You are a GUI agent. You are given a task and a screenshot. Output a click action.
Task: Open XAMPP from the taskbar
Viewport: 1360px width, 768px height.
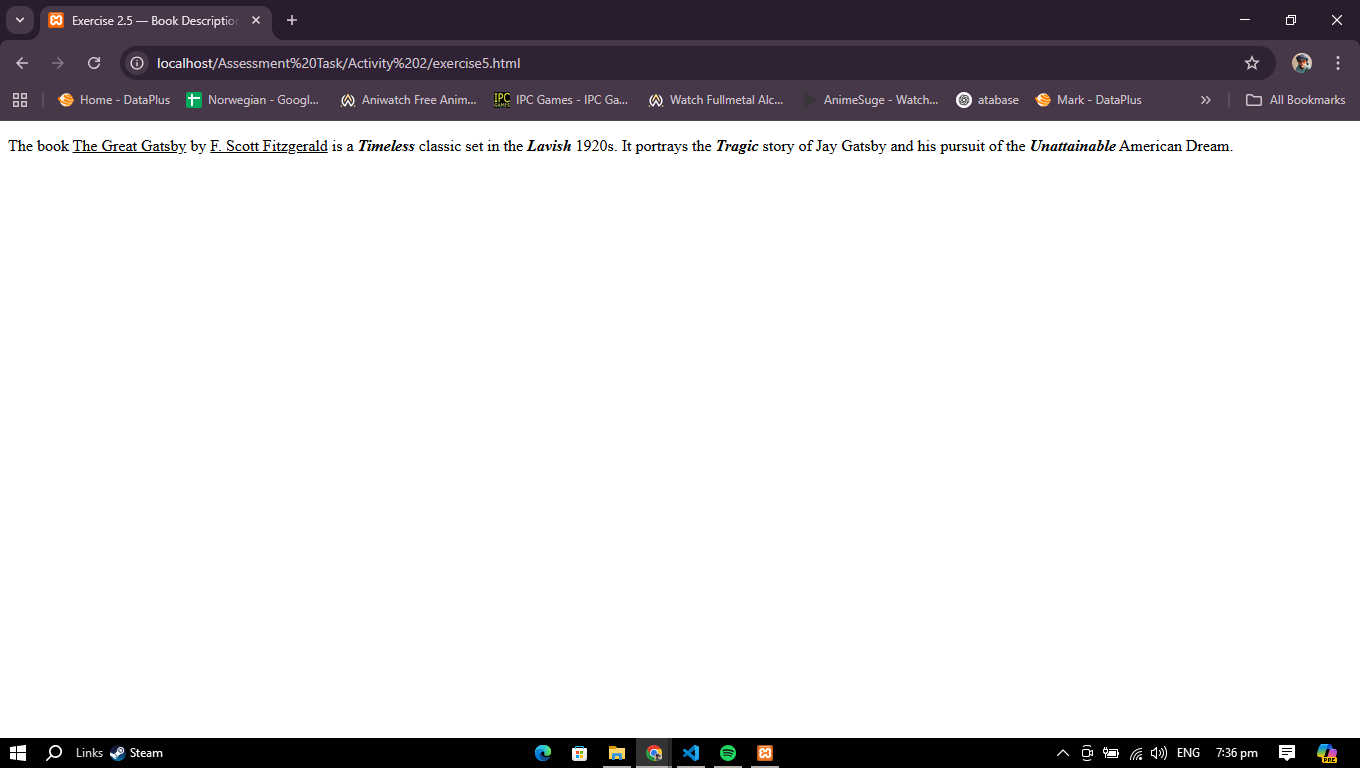(765, 753)
